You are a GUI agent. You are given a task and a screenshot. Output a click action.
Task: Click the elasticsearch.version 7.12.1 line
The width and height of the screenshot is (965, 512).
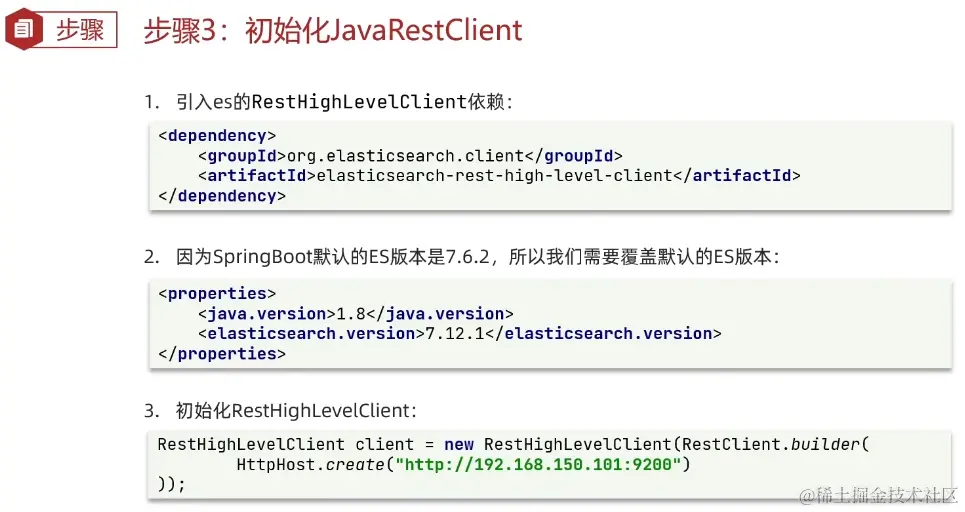coord(460,334)
